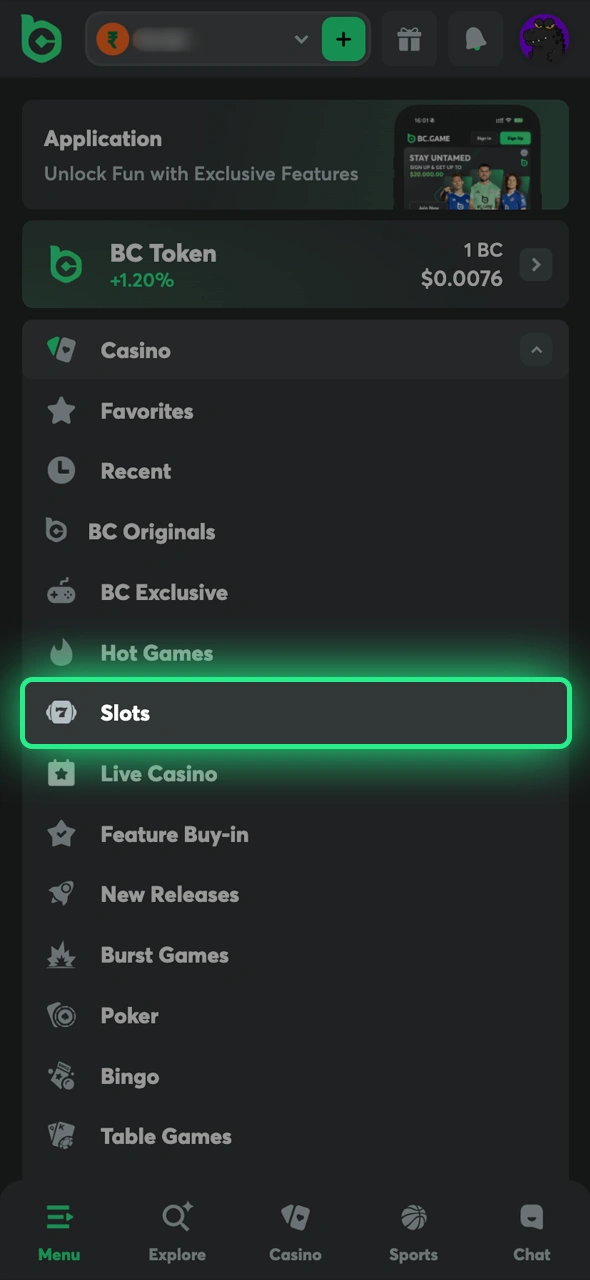Select the BC.Game logo icon

pos(41,39)
